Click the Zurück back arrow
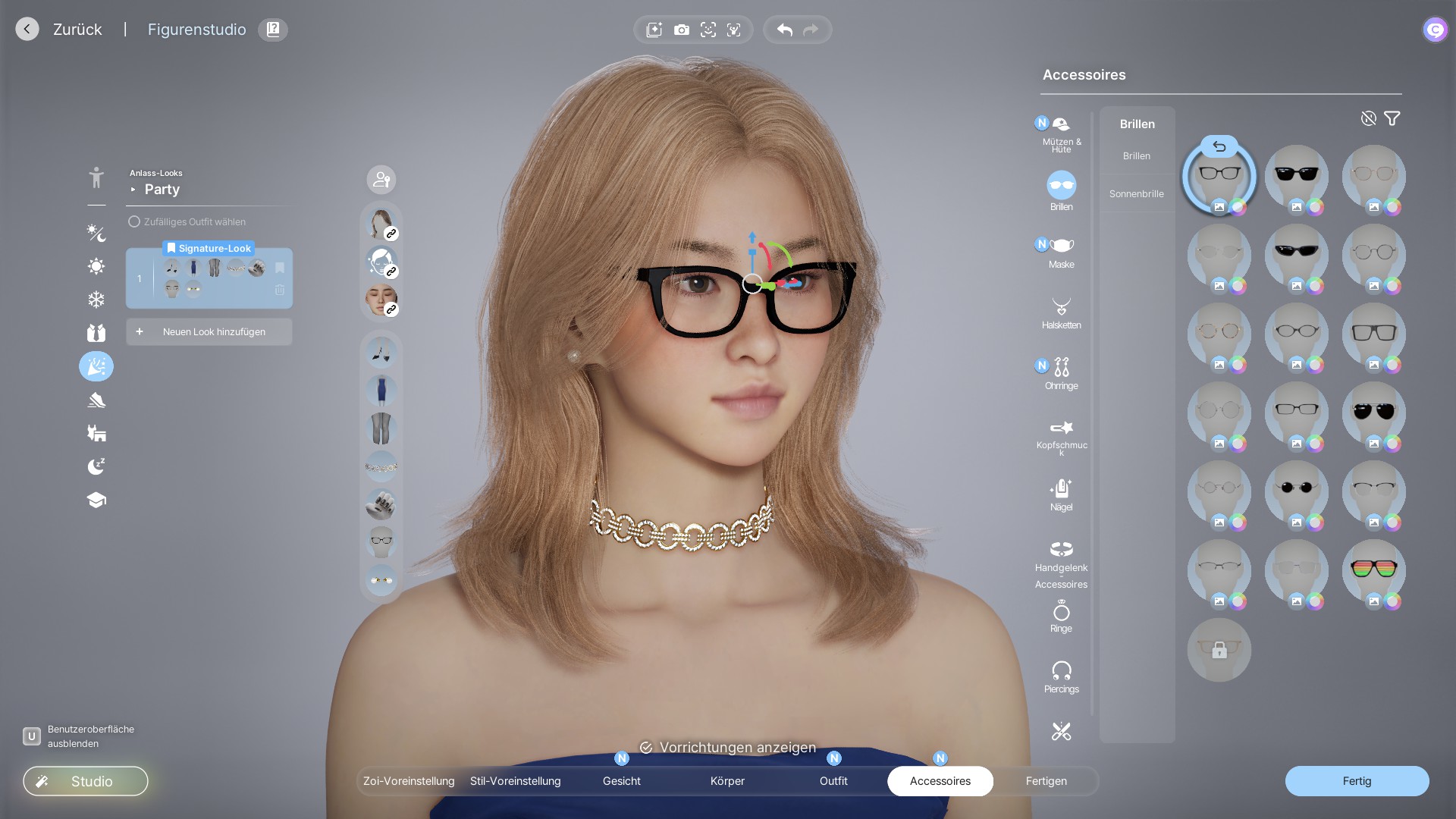The image size is (1456, 819). 27,30
